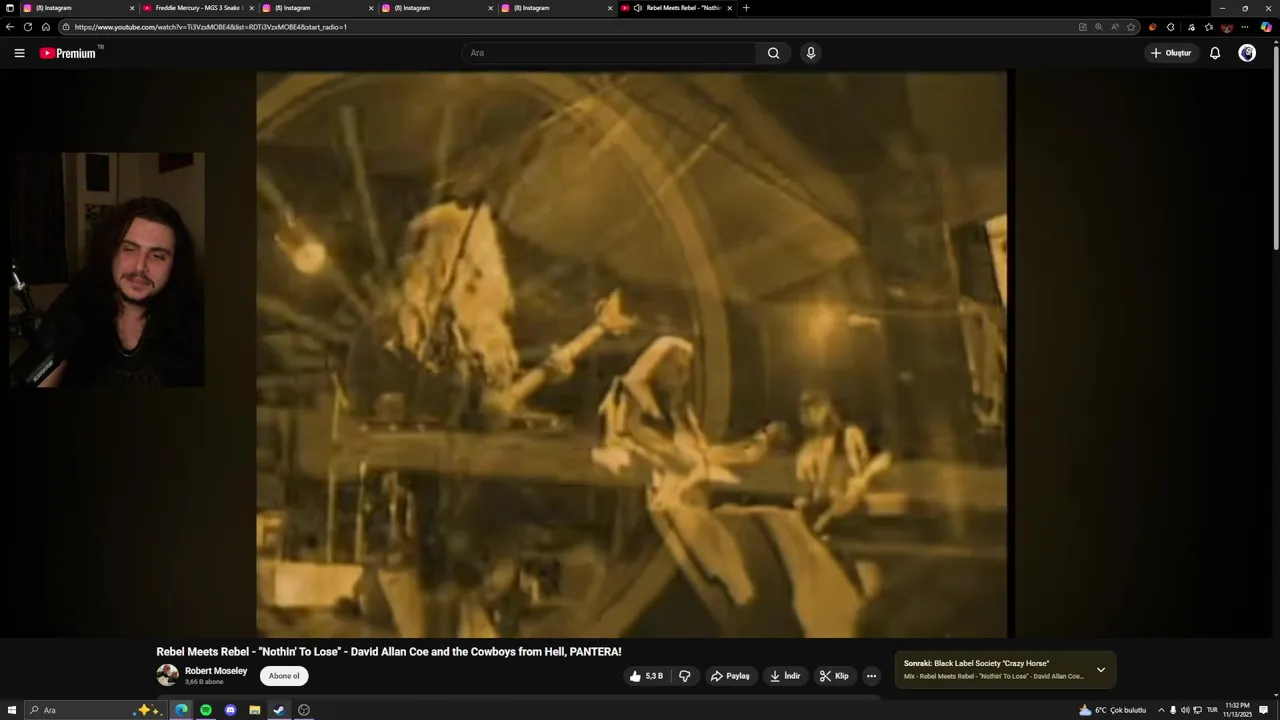The width and height of the screenshot is (1280, 720).
Task: Open the YouTube account avatar menu
Action: (x=1247, y=53)
